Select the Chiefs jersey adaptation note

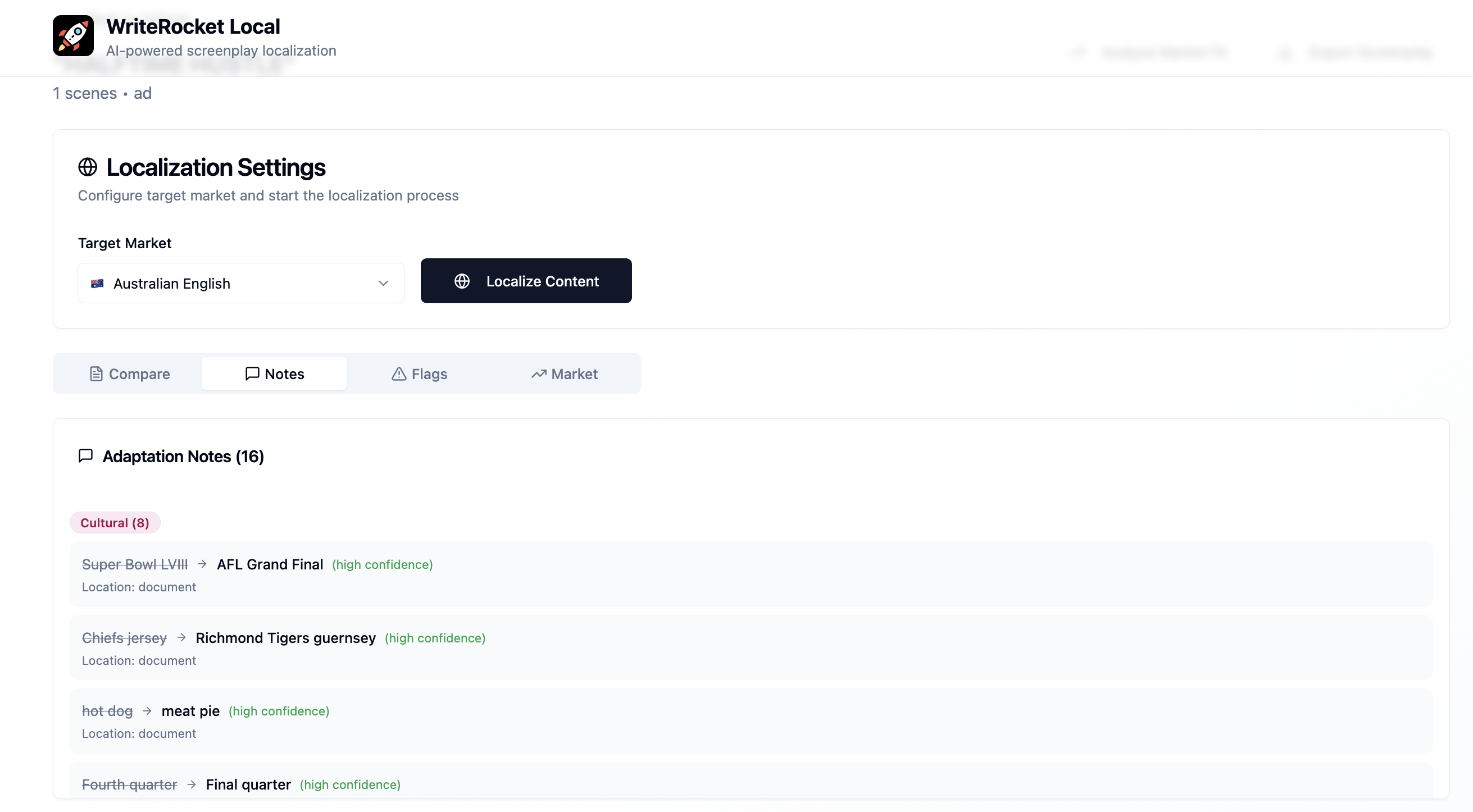(750, 648)
